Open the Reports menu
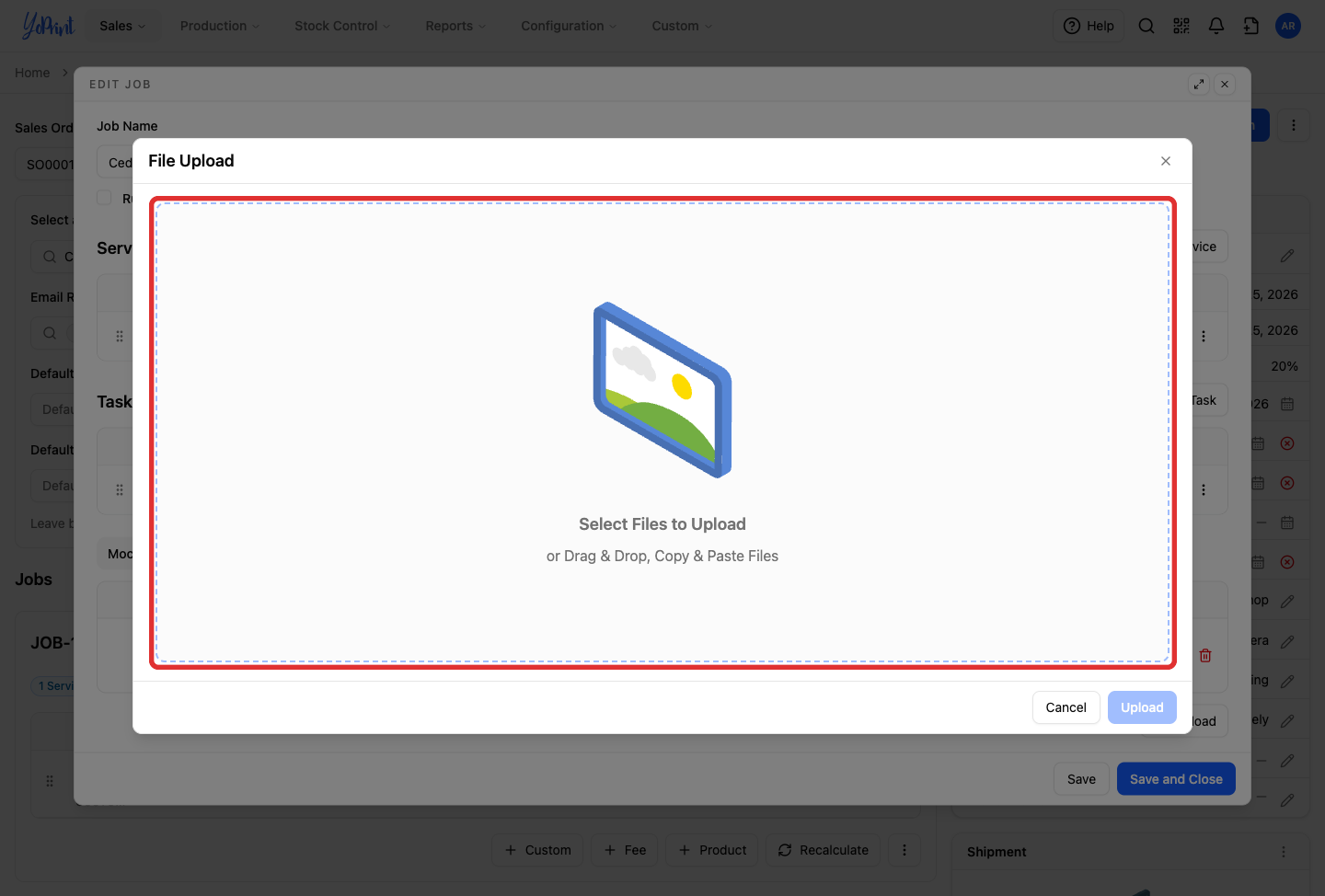Viewport: 1325px width, 896px height. [x=455, y=26]
